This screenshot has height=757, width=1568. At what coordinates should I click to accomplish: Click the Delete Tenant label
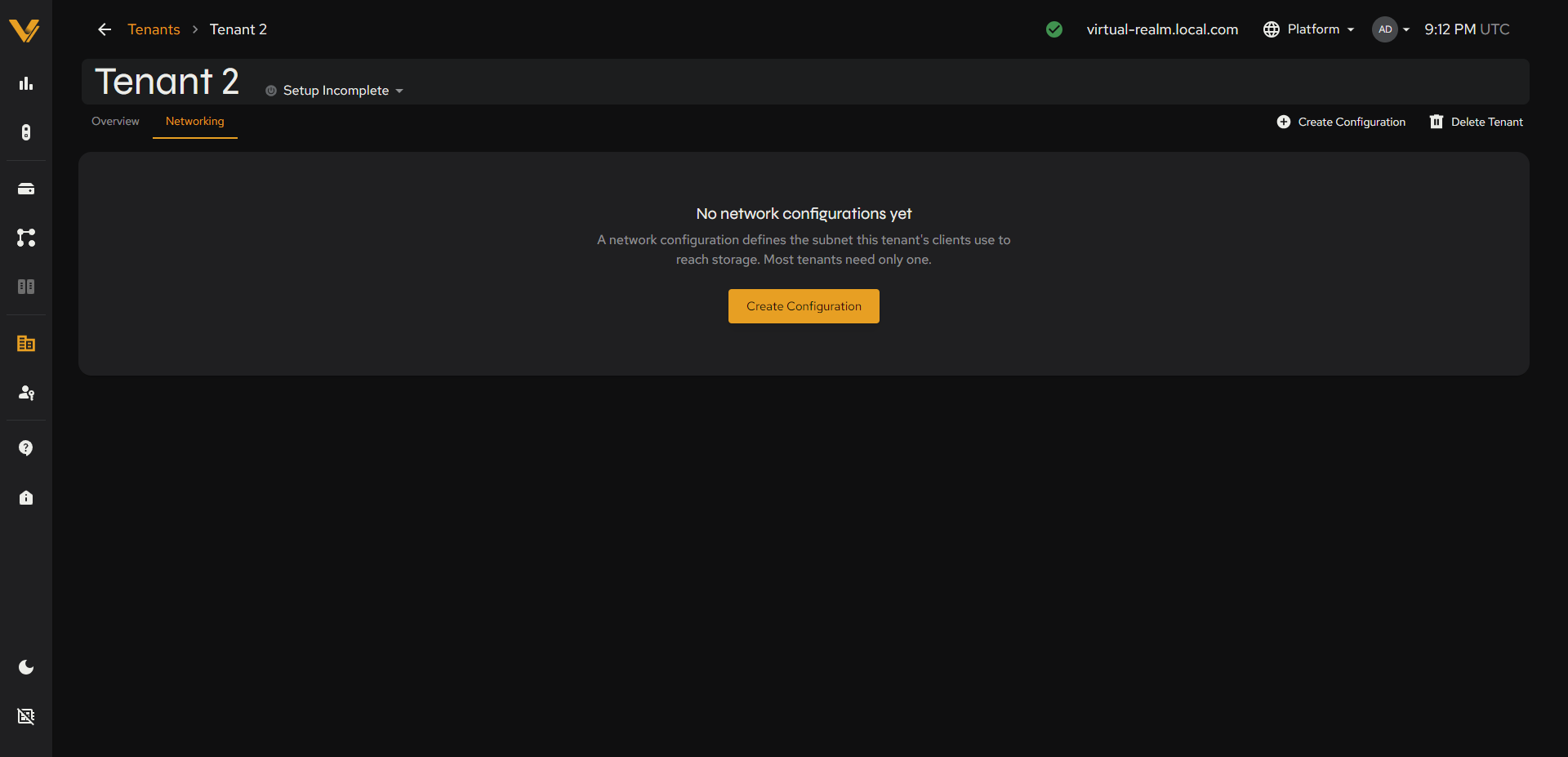(x=1487, y=122)
